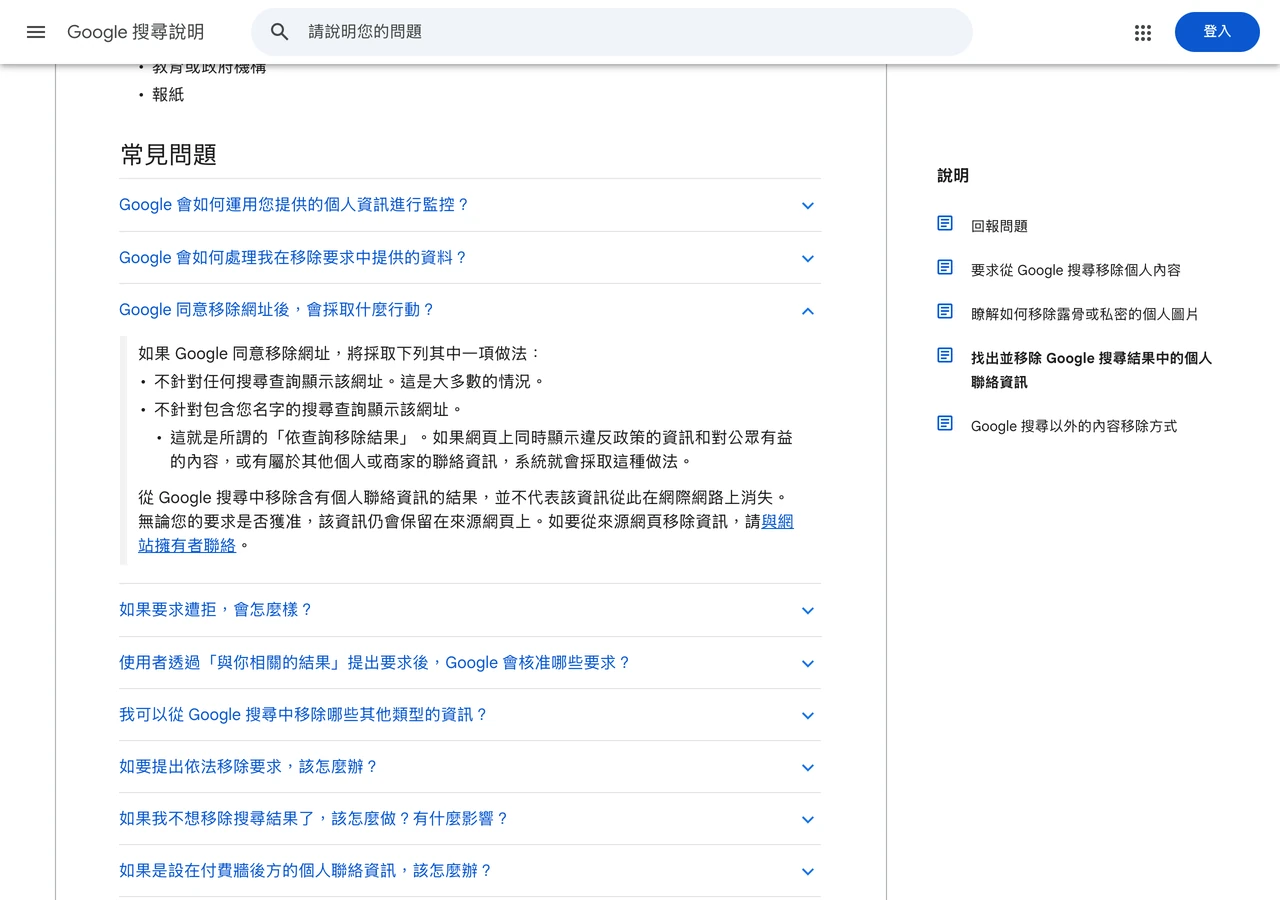1280x900 pixels.
Task: Open sidebar article 要求從 Google 搜尋移除個人內容
Action: (x=1076, y=270)
